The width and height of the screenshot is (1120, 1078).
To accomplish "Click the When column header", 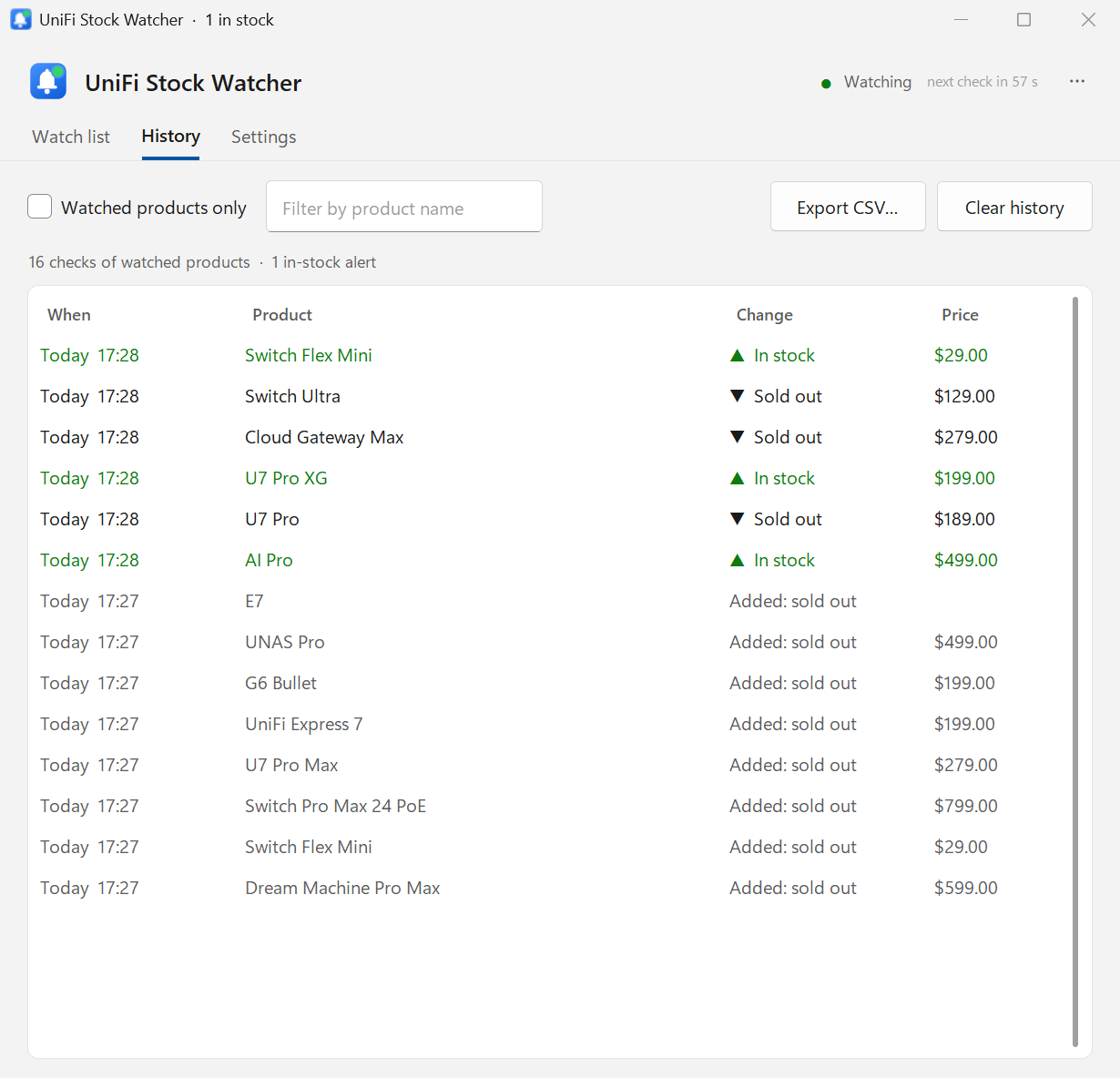I will [x=69, y=314].
